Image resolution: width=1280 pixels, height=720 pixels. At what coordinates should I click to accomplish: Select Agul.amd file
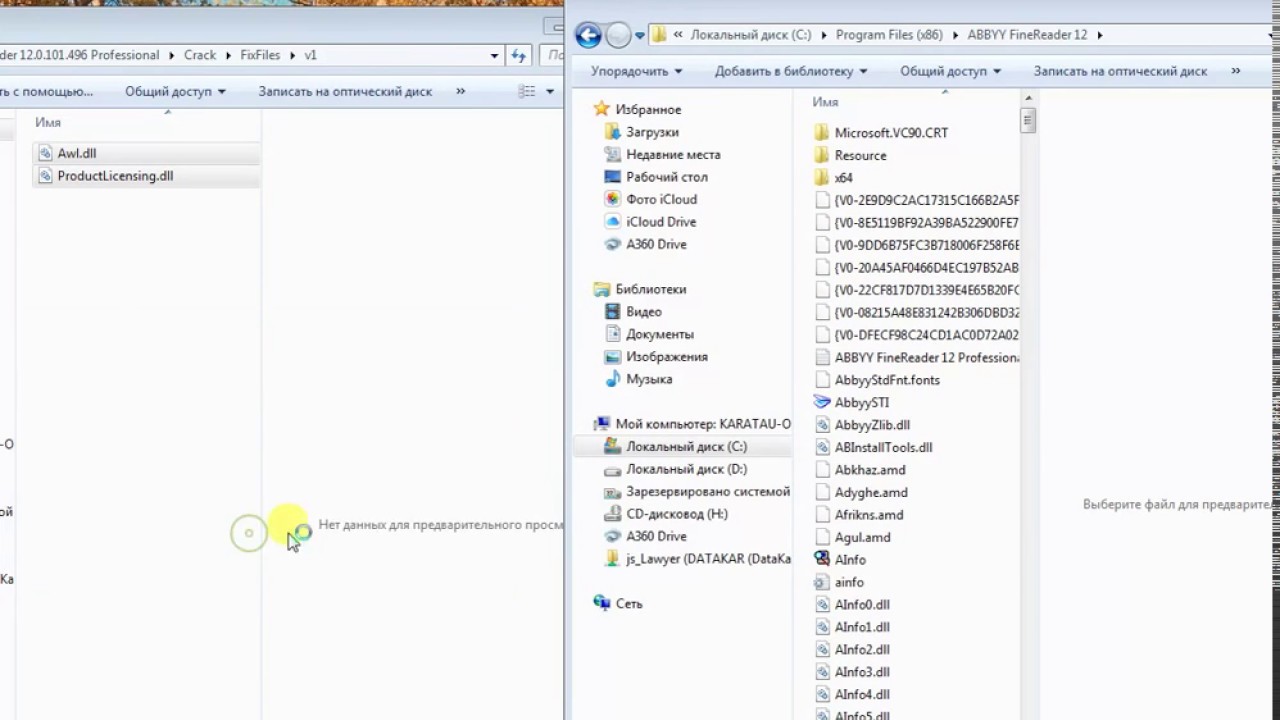[x=862, y=537]
